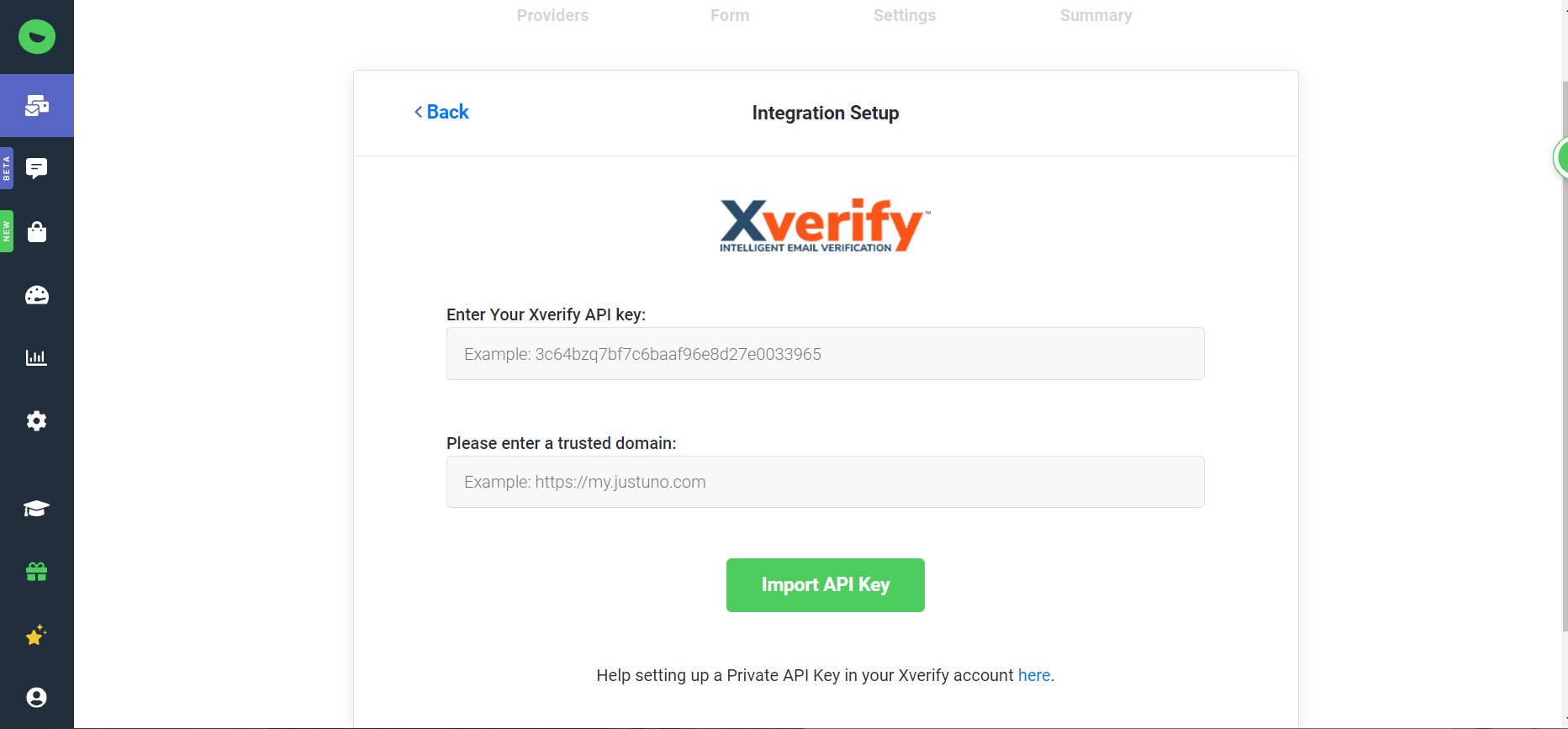Click the green gift box icon

[37, 572]
